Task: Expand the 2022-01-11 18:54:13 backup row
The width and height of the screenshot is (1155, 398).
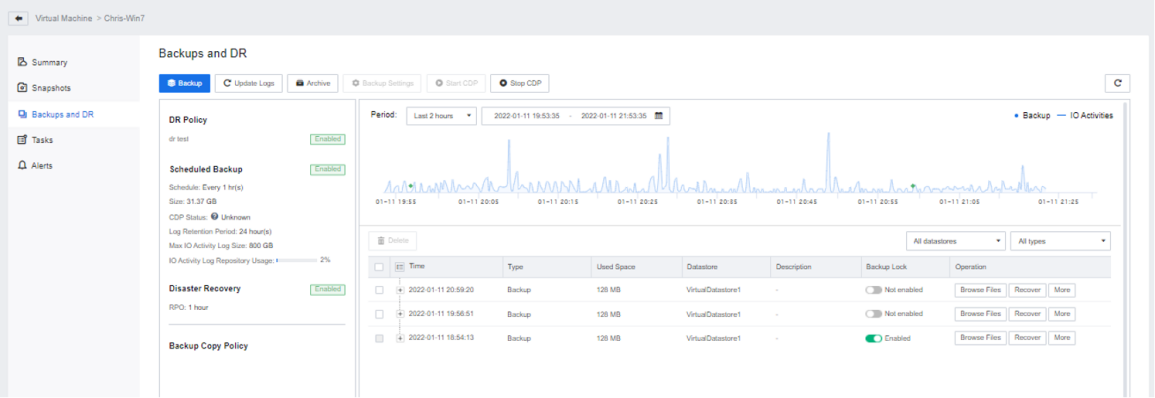Action: pos(401,338)
